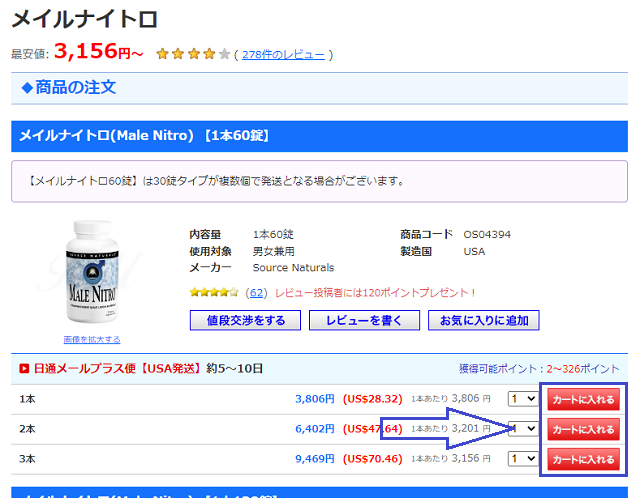Open the (62) reviews link
The height and width of the screenshot is (498, 640).
pyautogui.click(x=256, y=293)
